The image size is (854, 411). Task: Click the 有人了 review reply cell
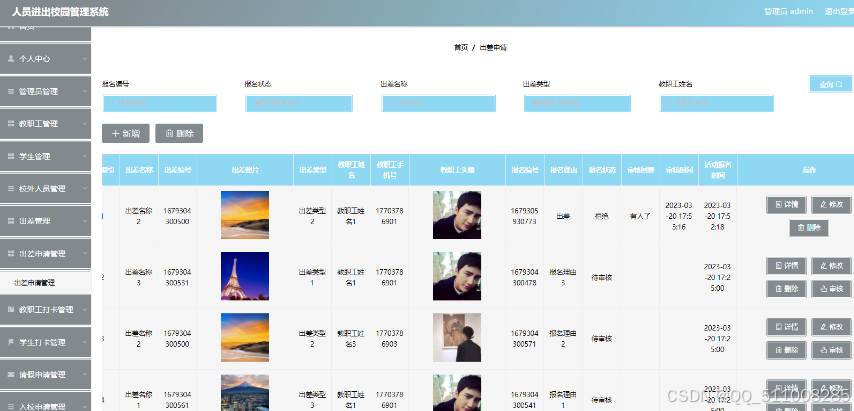640,216
